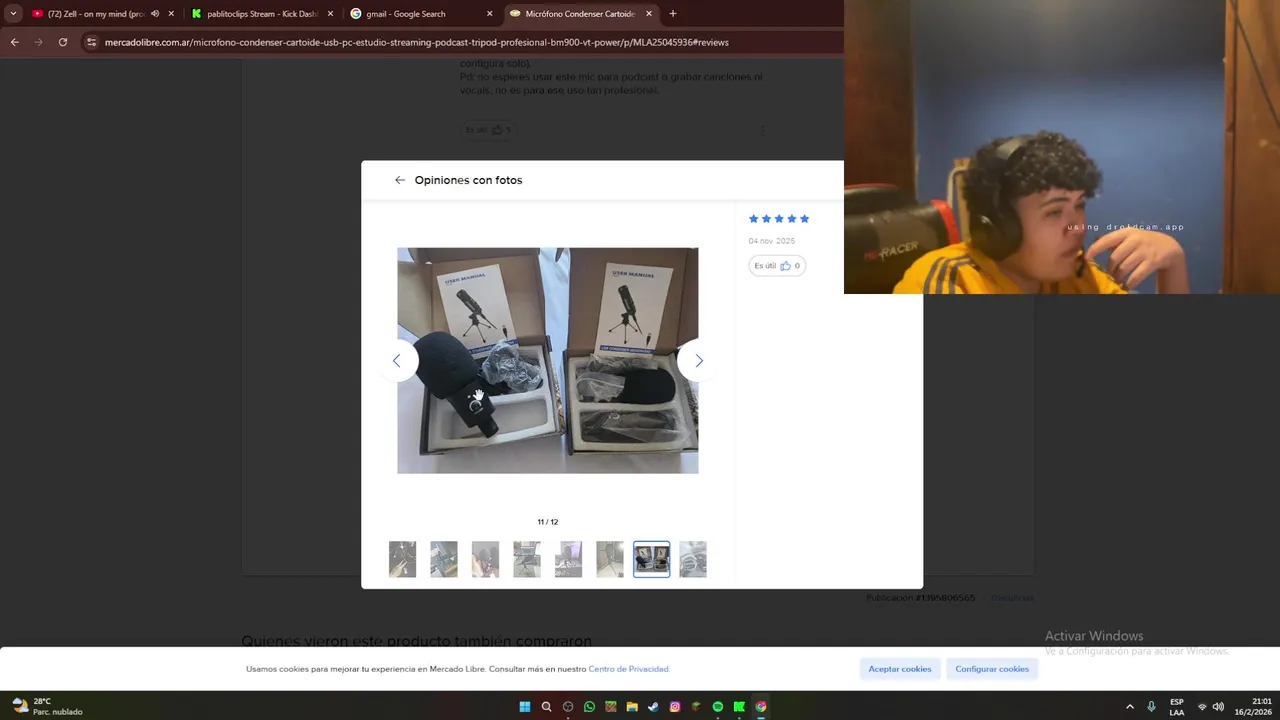Screen dimensions: 1280x720
Task: Go forward one page in browser
Action: coord(38,42)
